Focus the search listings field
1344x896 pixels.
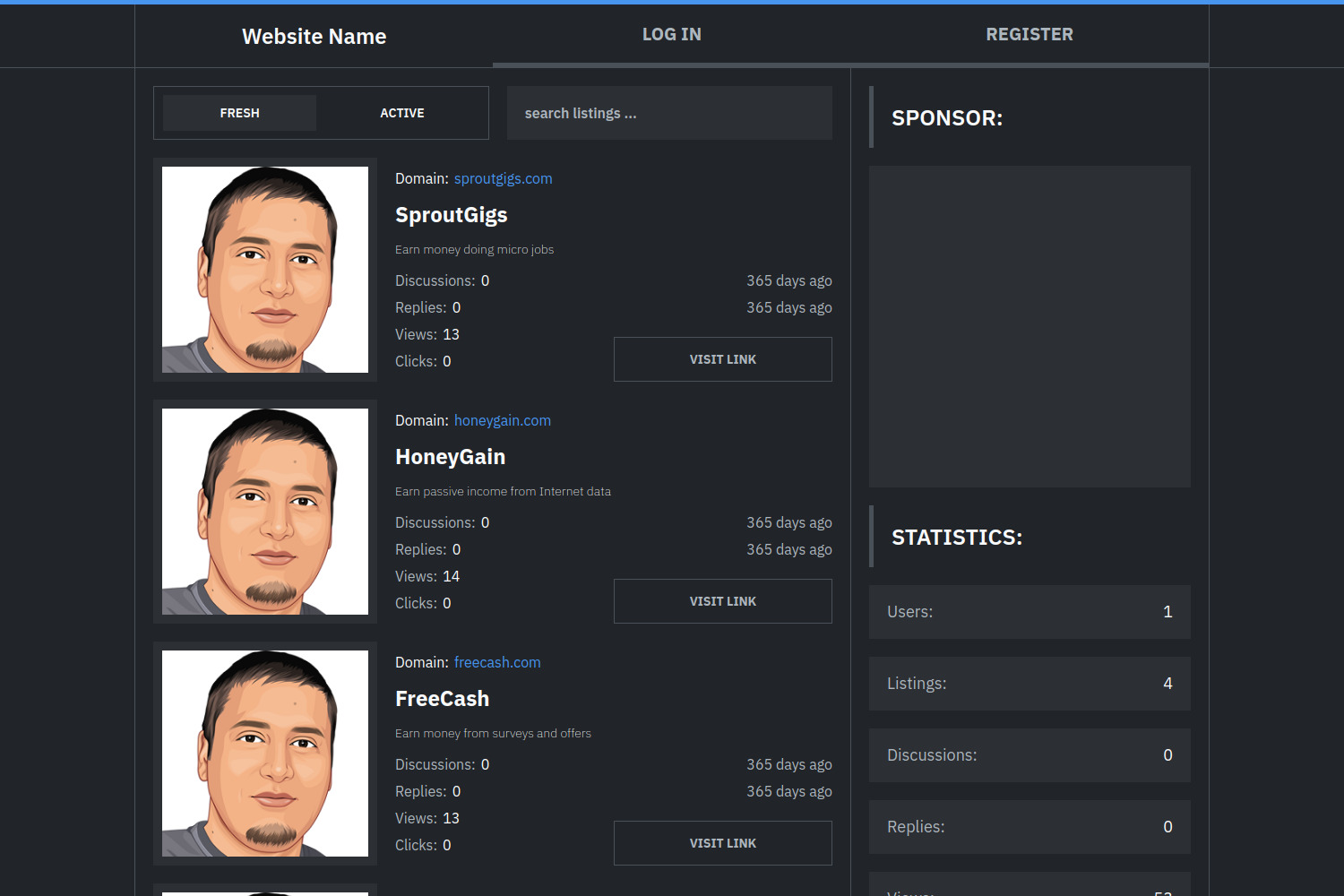[669, 113]
